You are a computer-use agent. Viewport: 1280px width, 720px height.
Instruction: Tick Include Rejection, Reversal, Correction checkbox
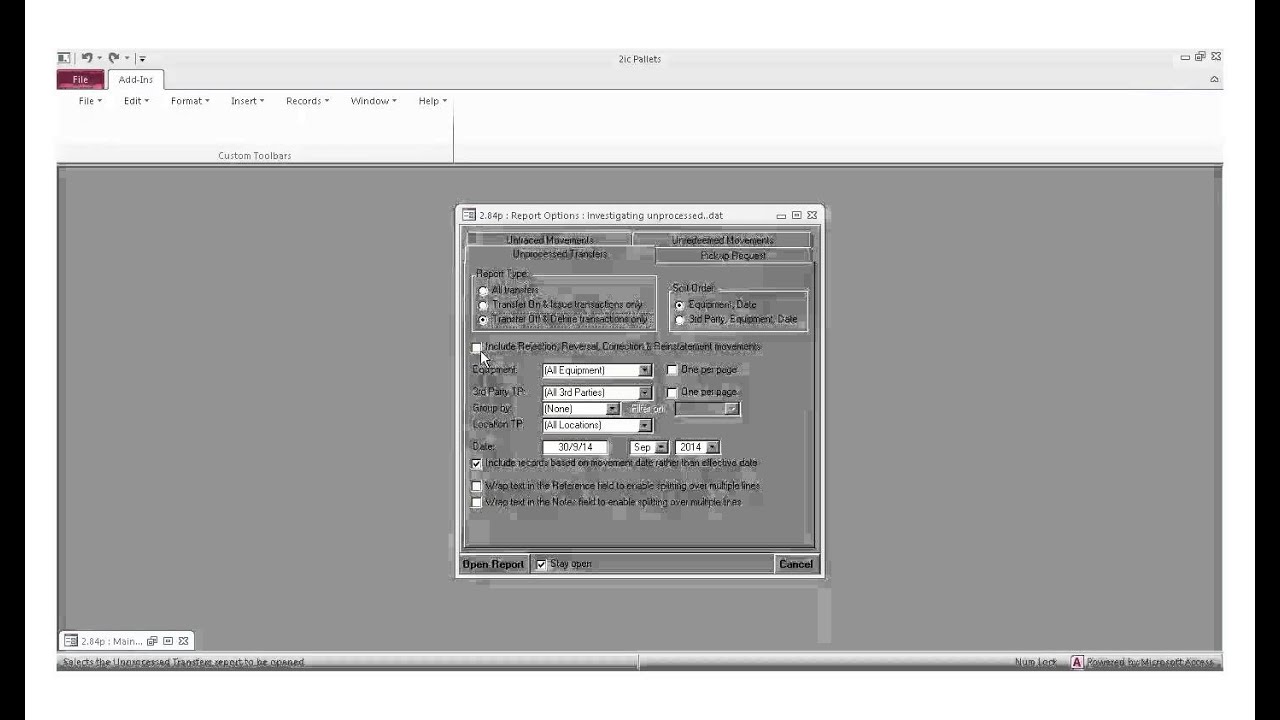(476, 347)
